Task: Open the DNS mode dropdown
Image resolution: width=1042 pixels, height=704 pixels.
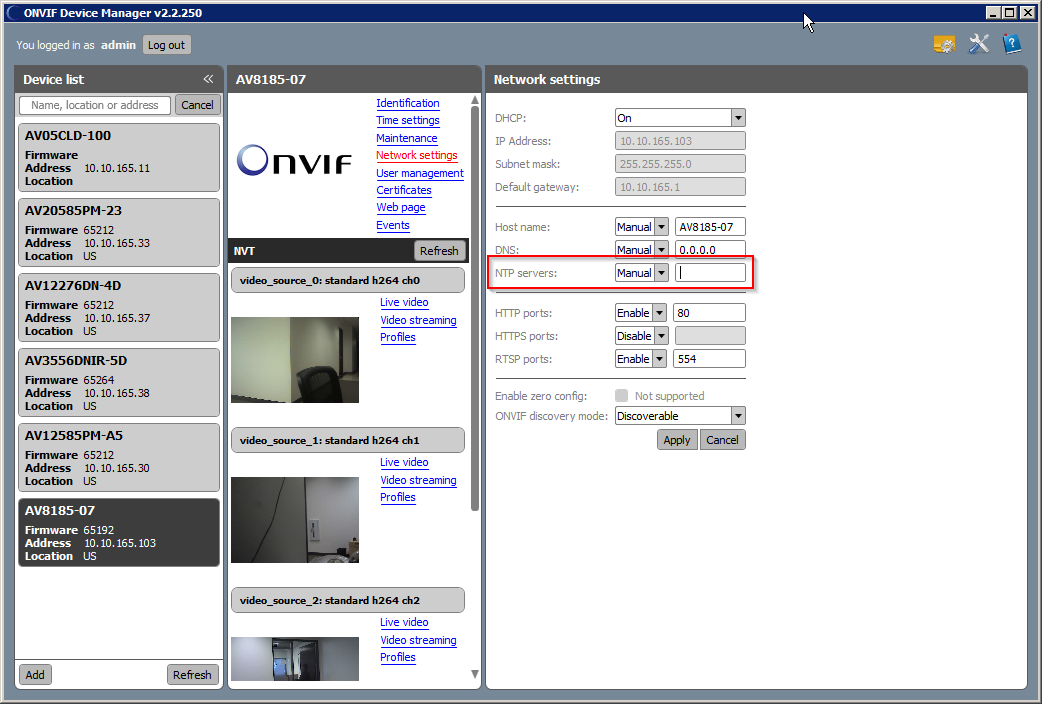Action: (x=642, y=250)
